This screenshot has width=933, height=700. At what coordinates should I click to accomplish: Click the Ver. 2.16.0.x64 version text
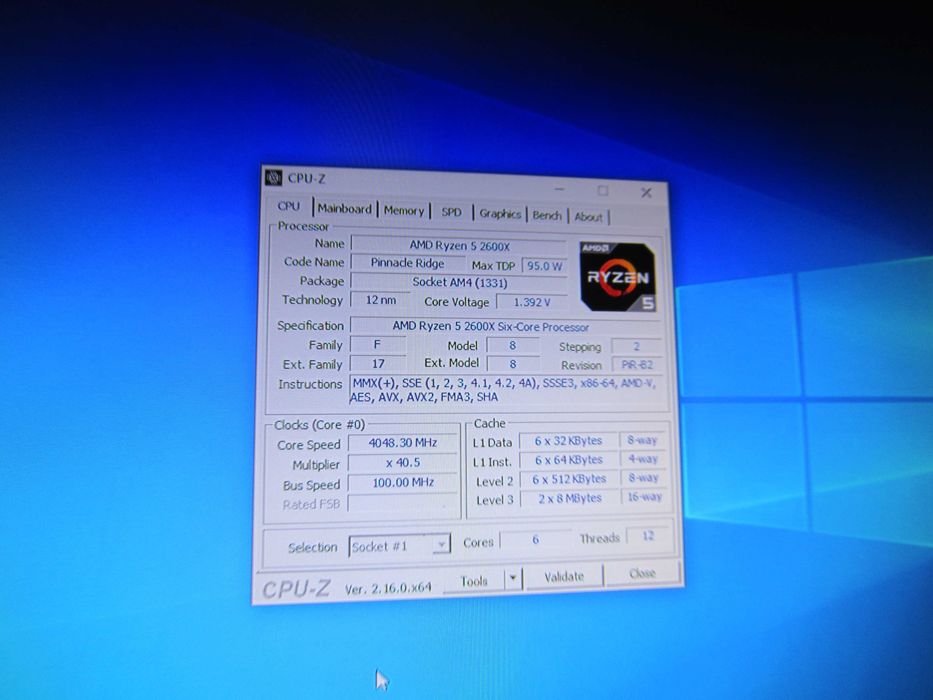coord(388,588)
